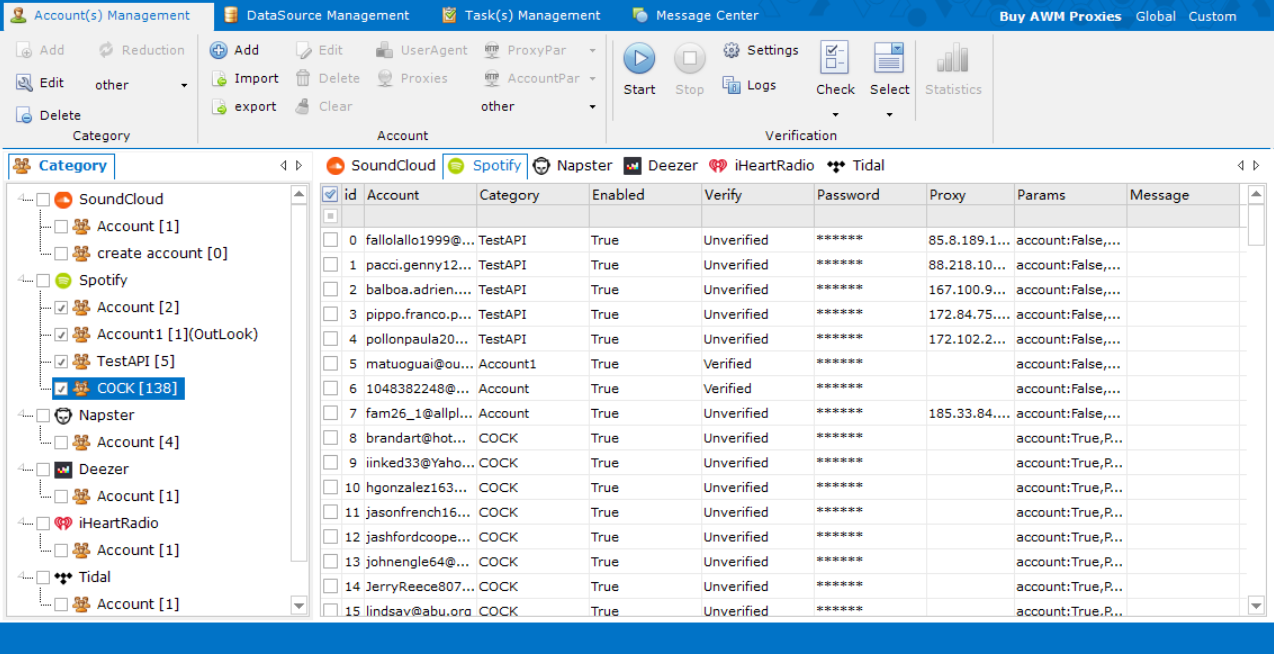The height and width of the screenshot is (654, 1274).
Task: Check the SoundCloud checkbox in the tree
Action: [x=43, y=200]
